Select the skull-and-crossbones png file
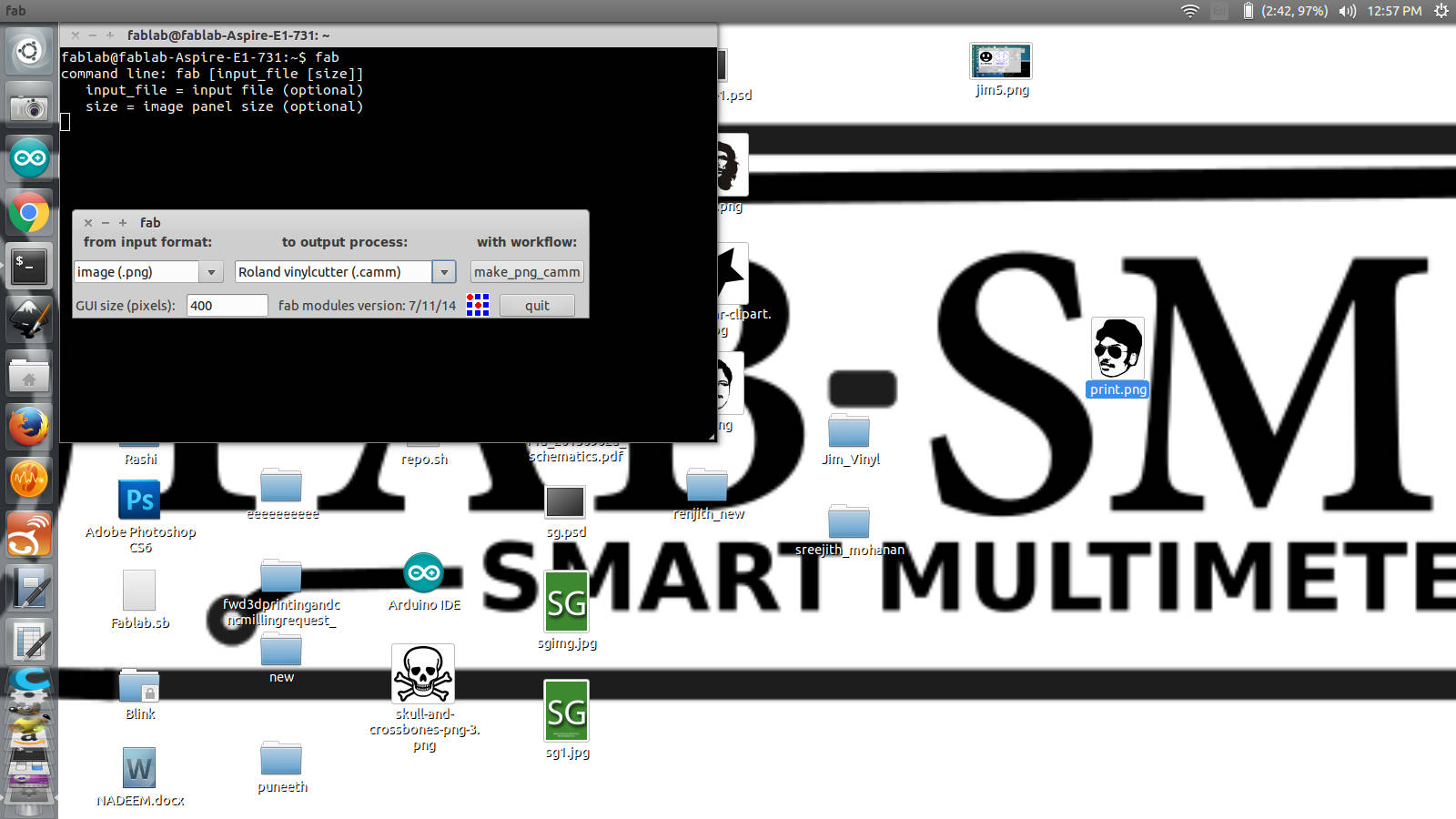Screen dimensions: 1456x819 tap(423, 698)
